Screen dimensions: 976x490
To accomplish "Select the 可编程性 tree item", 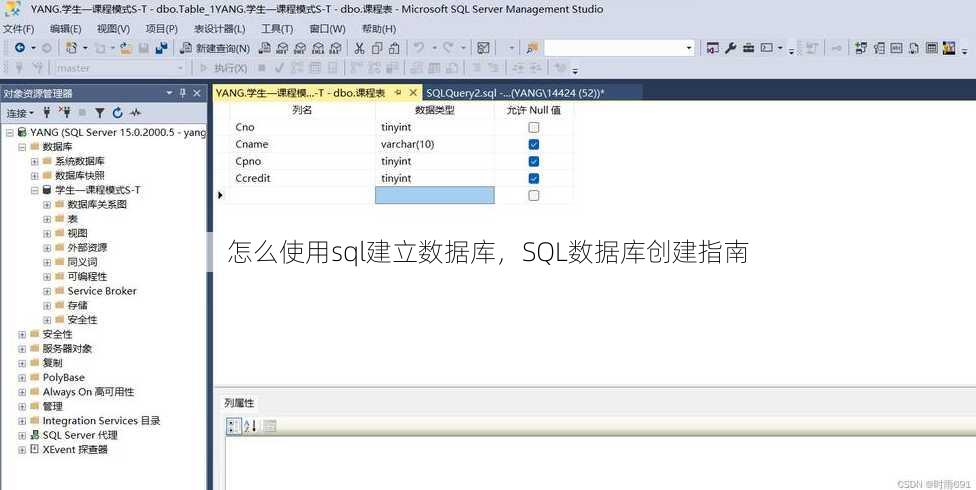I will click(x=87, y=276).
